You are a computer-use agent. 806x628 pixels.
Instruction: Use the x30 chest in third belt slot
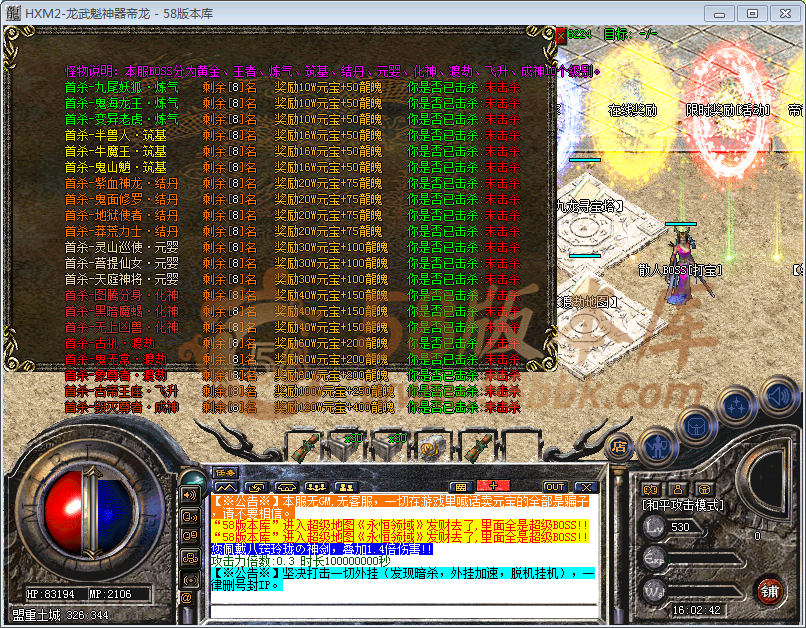390,447
